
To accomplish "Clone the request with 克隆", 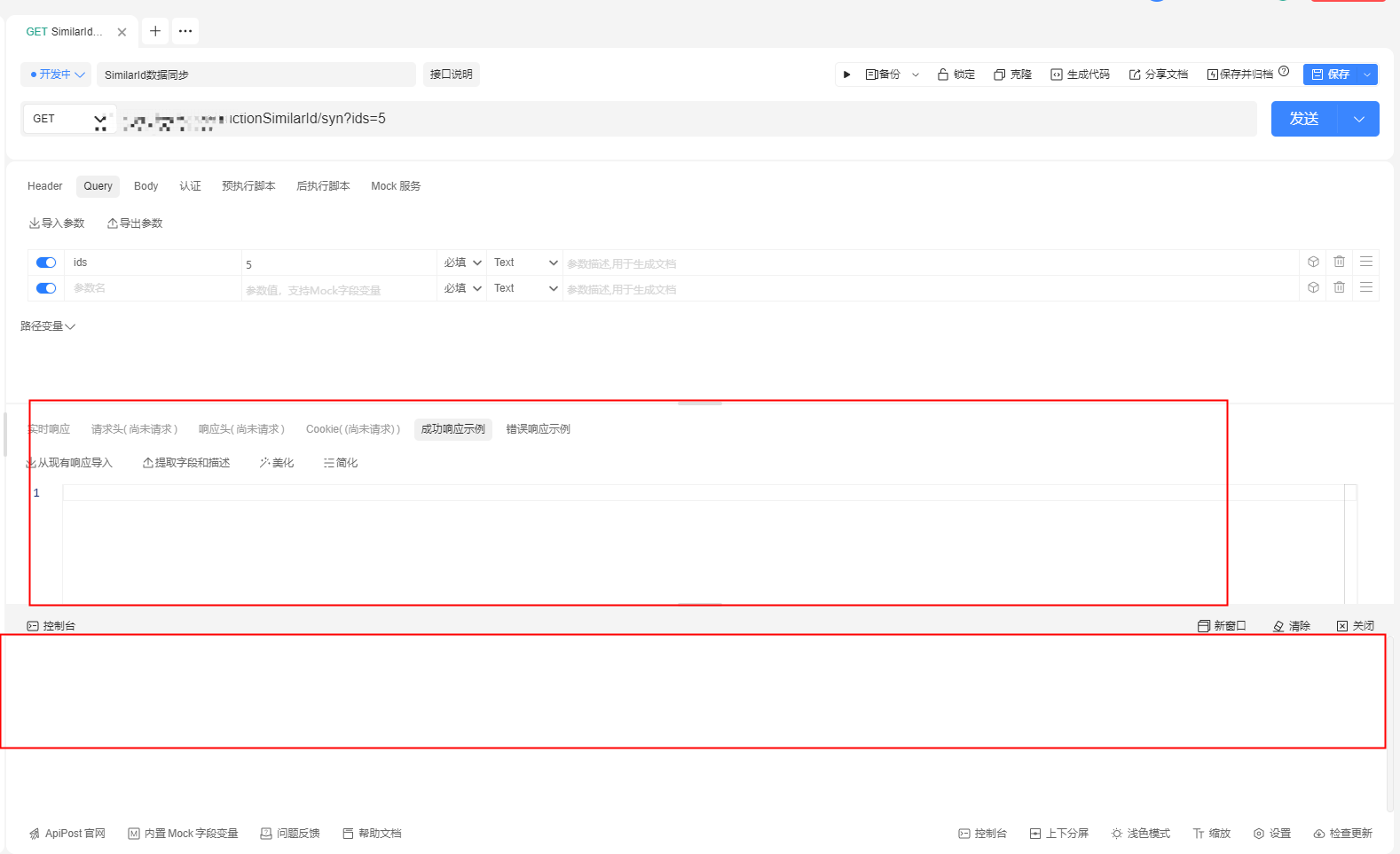I will 1013,74.
